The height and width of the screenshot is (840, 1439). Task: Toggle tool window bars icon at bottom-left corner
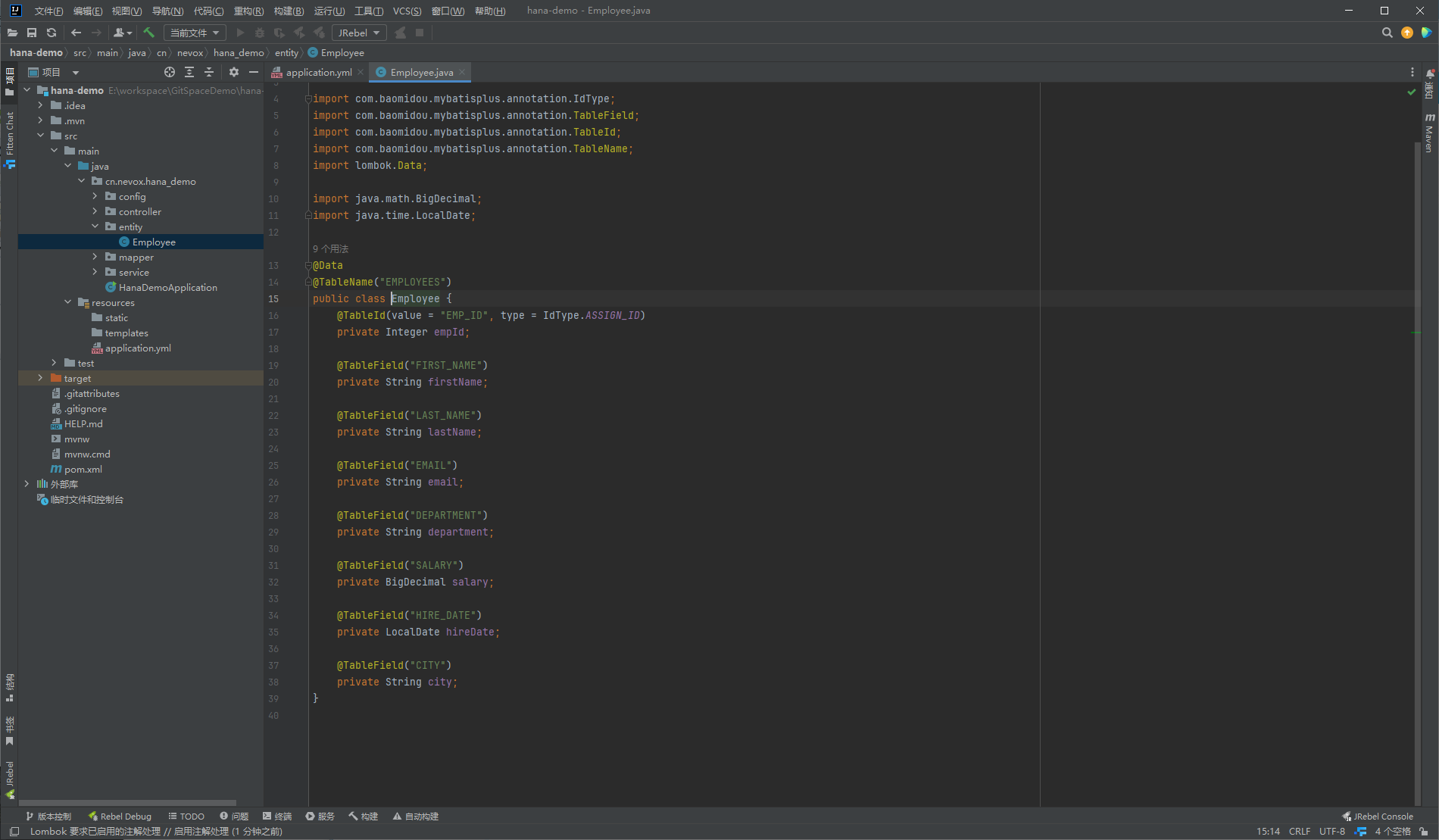14,832
